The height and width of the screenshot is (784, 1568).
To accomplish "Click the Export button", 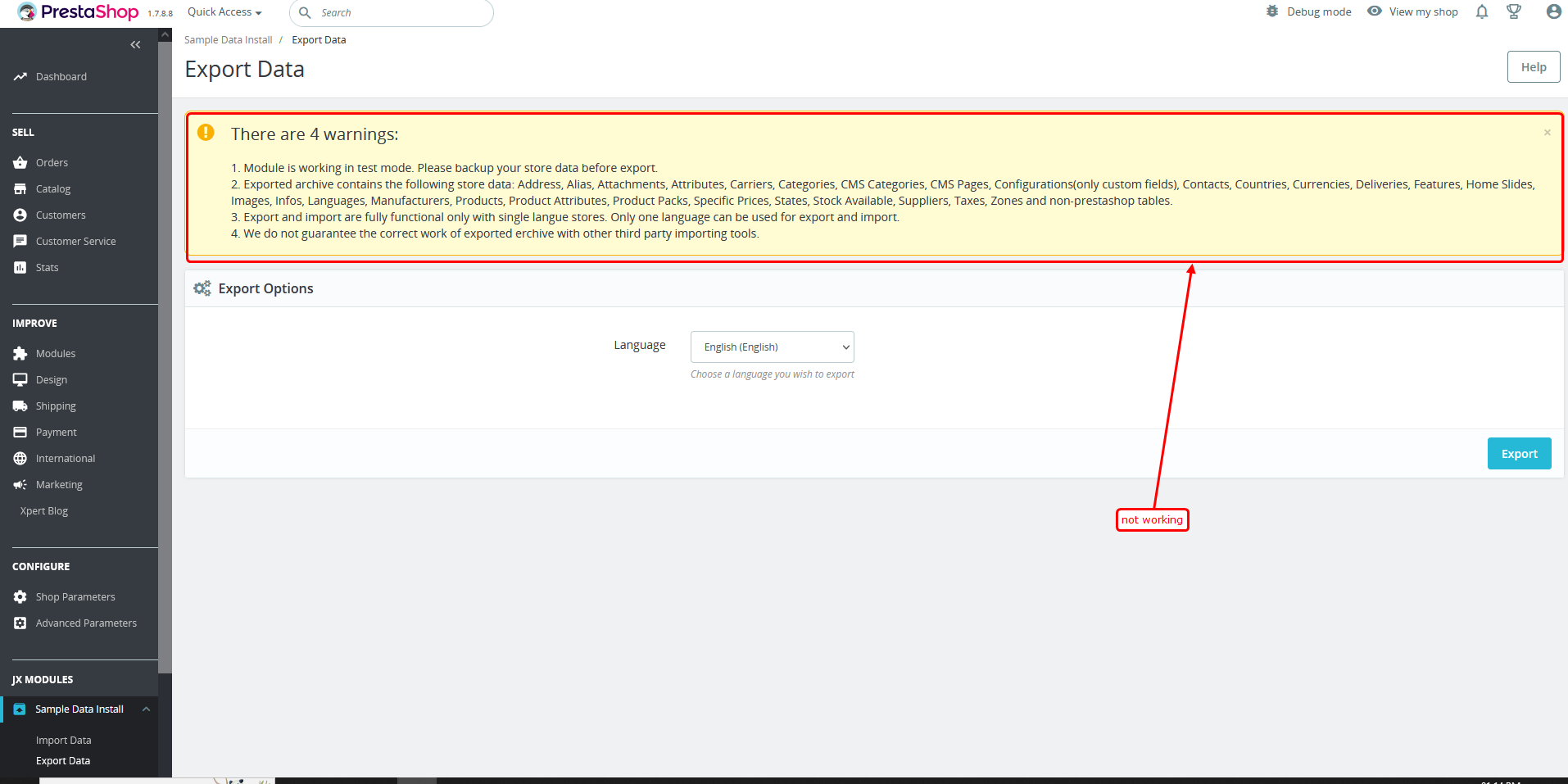I will coord(1519,454).
